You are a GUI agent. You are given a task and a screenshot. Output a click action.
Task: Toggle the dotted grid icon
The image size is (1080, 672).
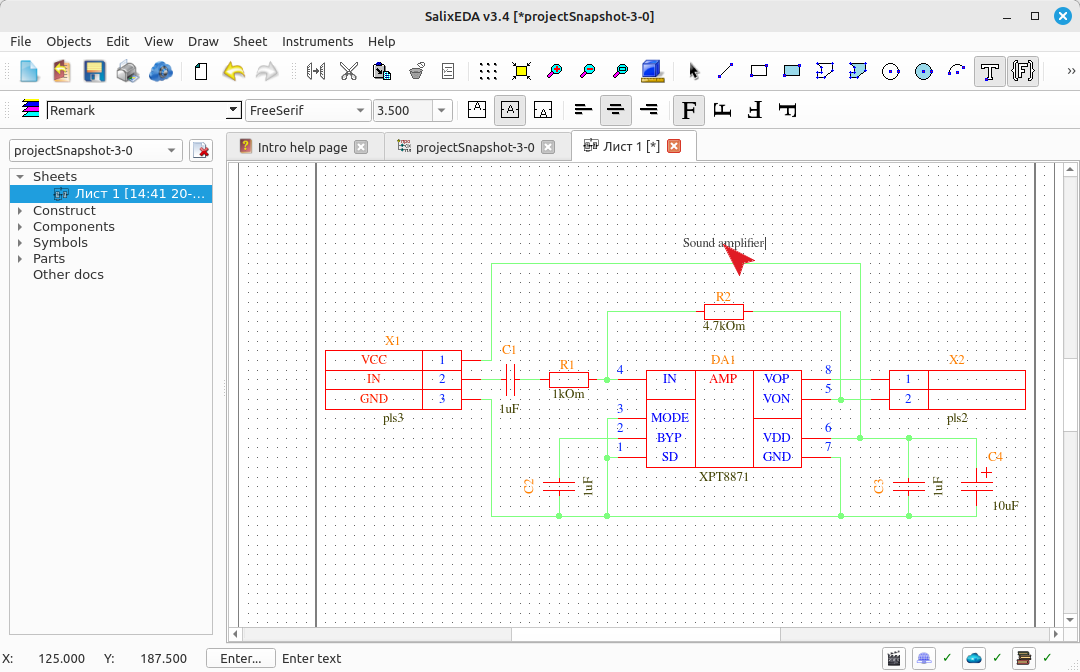point(488,71)
